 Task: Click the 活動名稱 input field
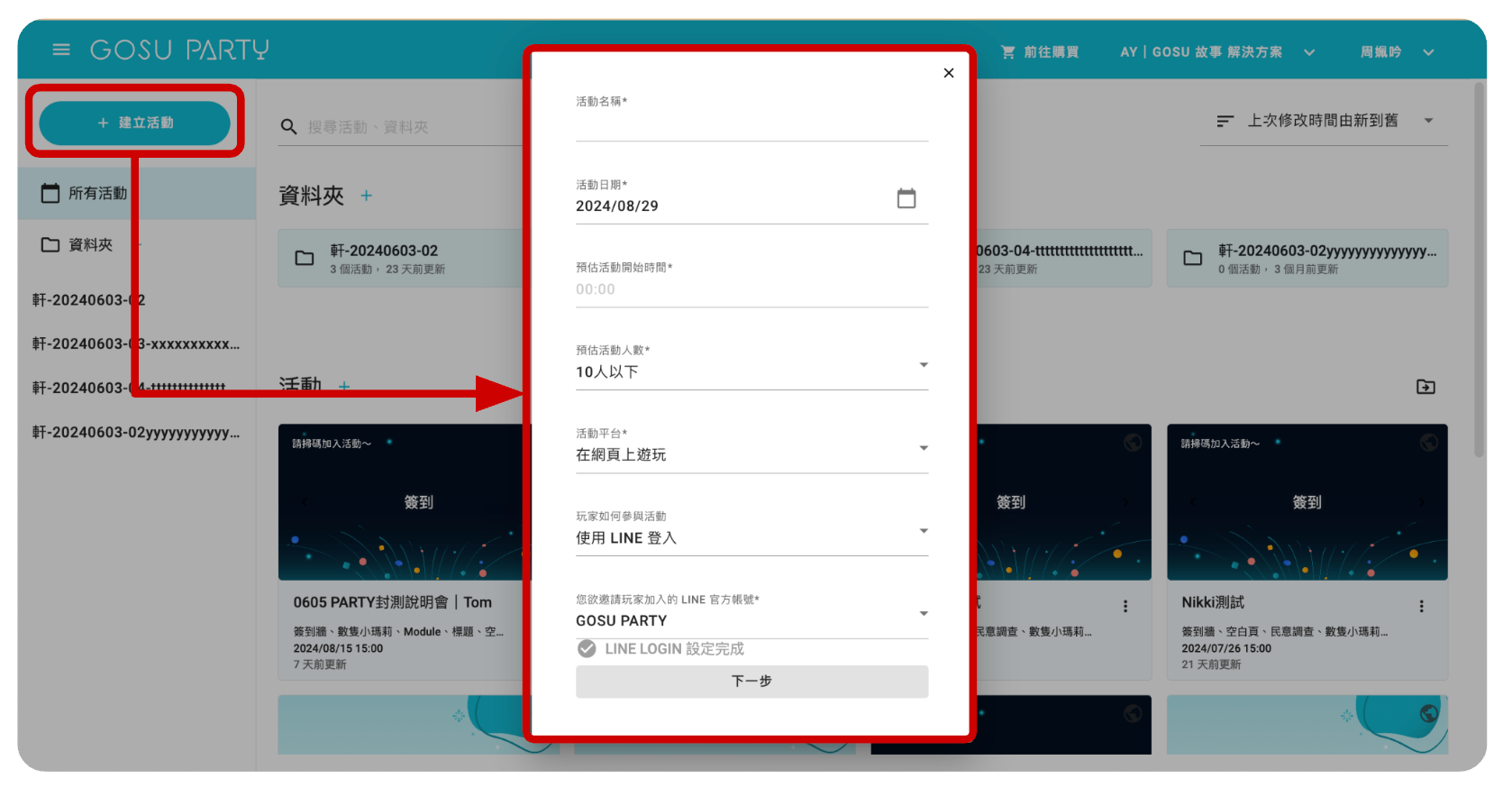pyautogui.click(x=751, y=126)
